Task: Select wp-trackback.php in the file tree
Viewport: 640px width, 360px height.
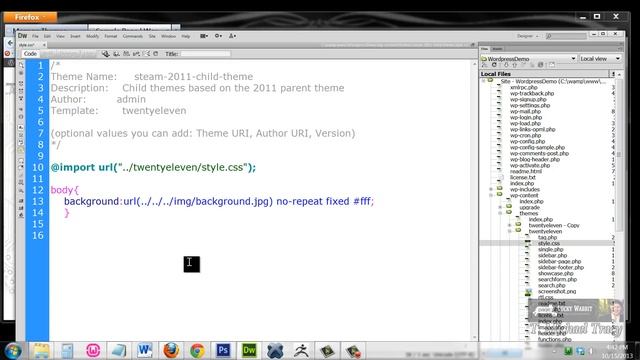Action: click(x=532, y=93)
